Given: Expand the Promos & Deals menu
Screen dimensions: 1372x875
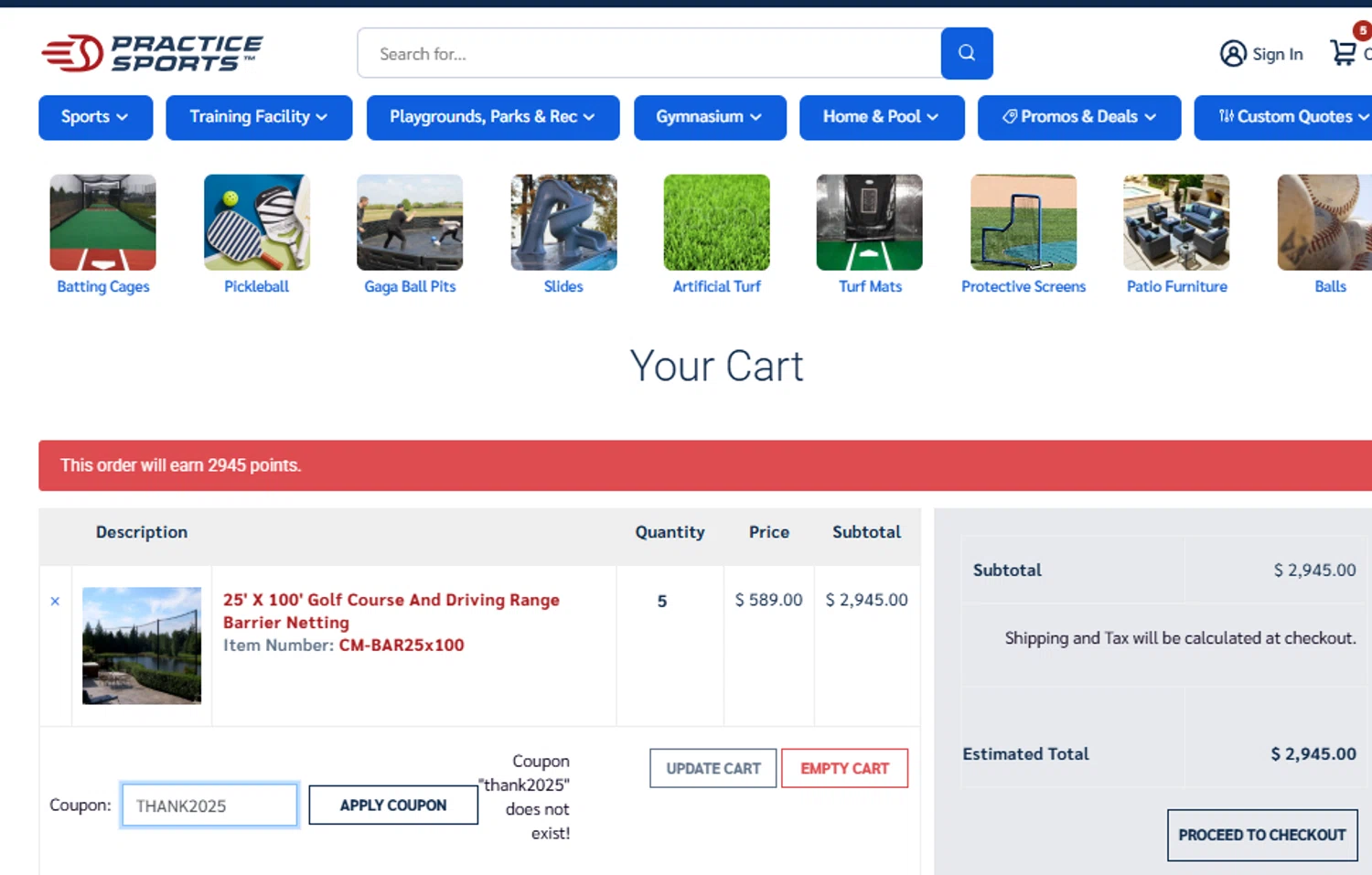Looking at the screenshot, I should click(1079, 117).
